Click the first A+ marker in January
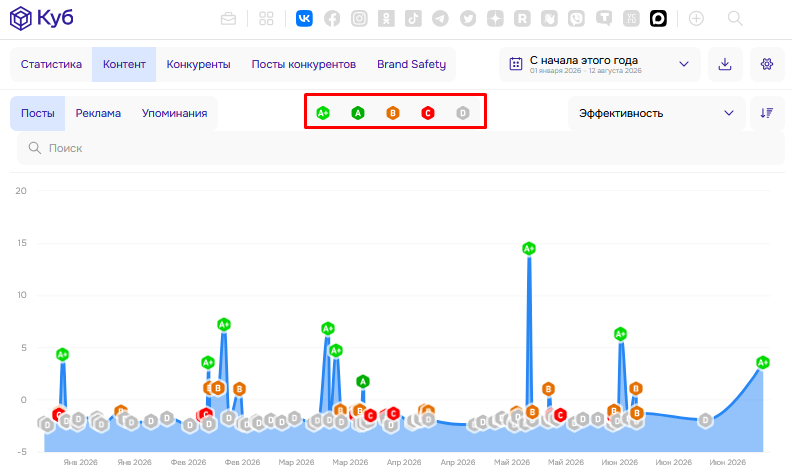This screenshot has height=475, width=792. tap(62, 355)
